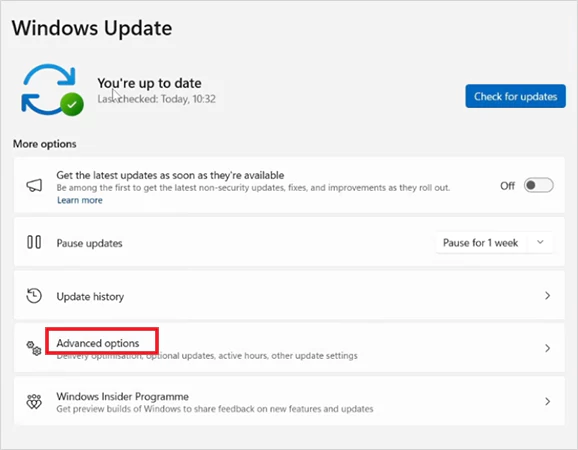Click the Windows Insider Programme hearts icon
578x450 pixels.
[34, 401]
